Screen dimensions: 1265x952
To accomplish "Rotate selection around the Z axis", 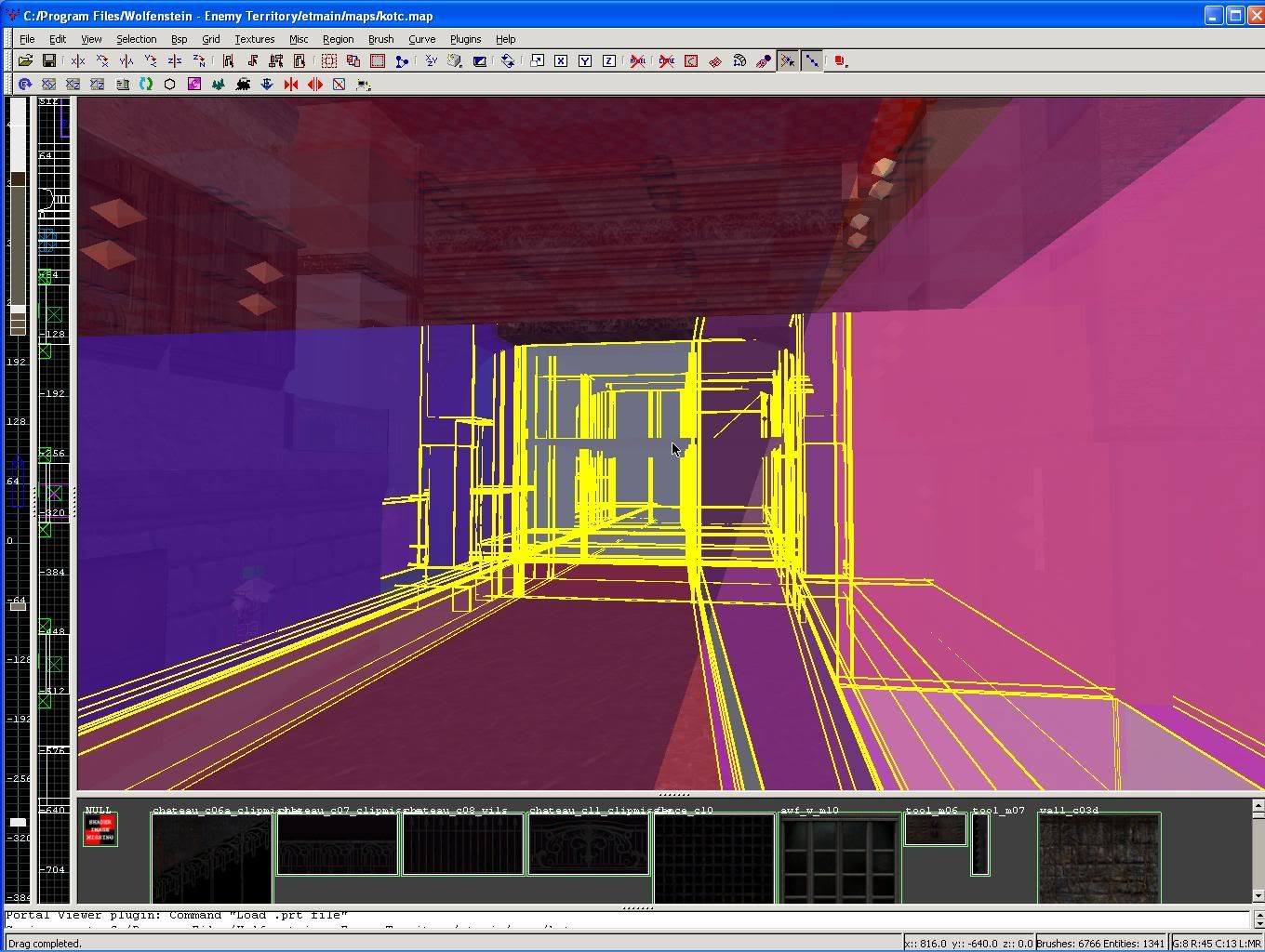I will [x=199, y=60].
